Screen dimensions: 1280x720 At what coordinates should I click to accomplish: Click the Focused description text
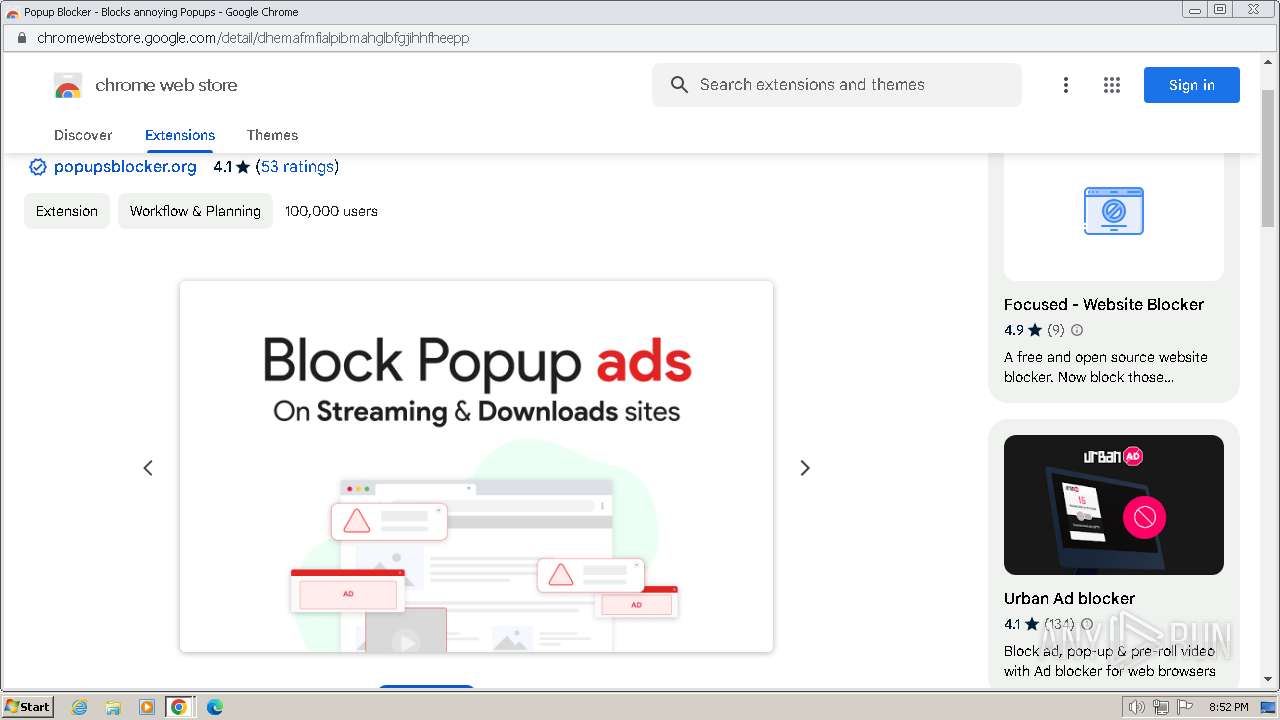click(1106, 367)
